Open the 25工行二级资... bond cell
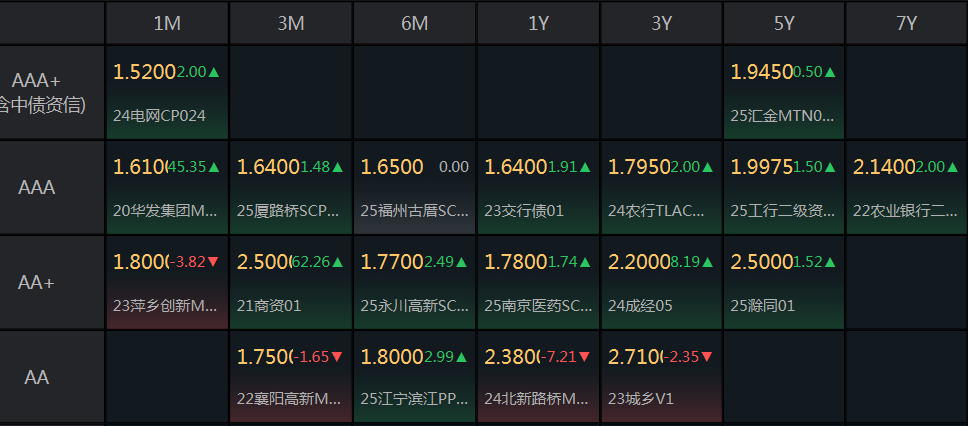 [784, 188]
